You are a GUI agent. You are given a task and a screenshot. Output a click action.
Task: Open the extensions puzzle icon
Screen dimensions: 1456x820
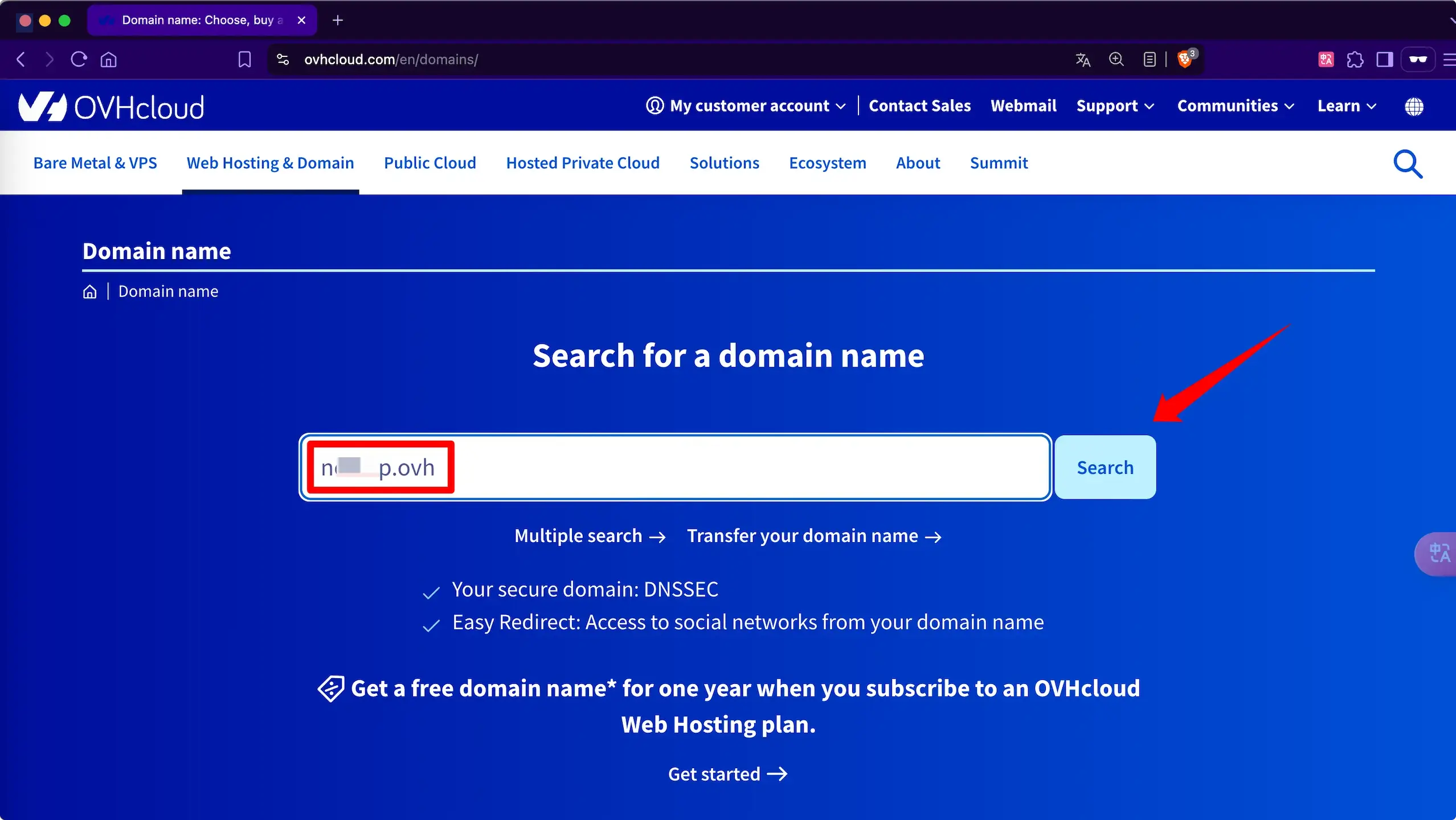coord(1355,59)
